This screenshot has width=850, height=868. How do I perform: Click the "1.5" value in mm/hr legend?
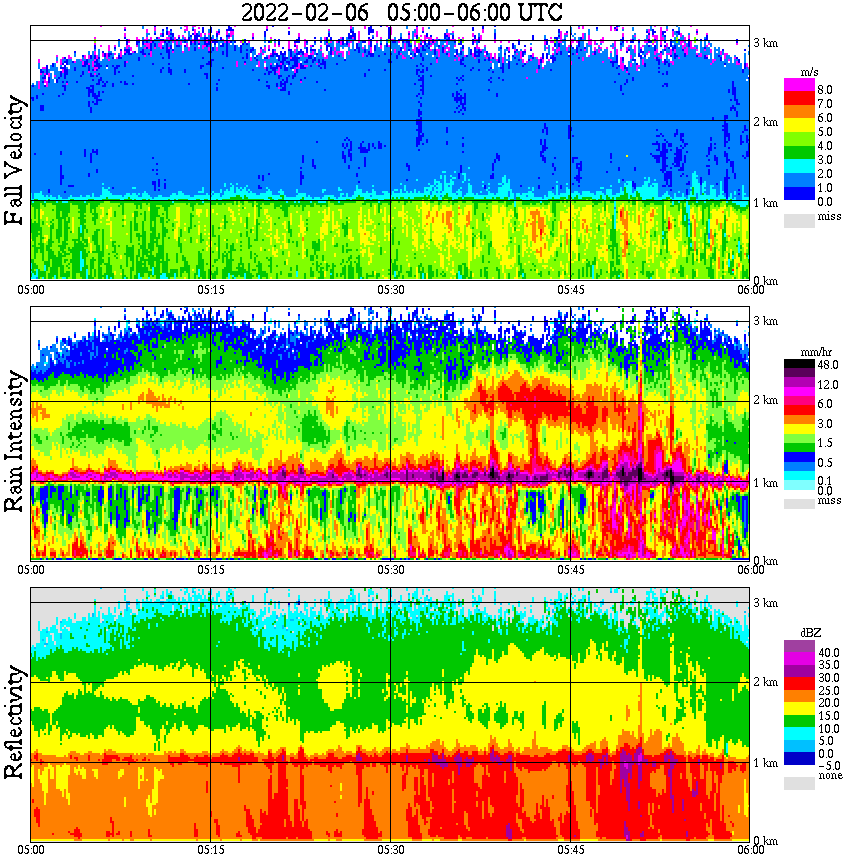[825, 443]
